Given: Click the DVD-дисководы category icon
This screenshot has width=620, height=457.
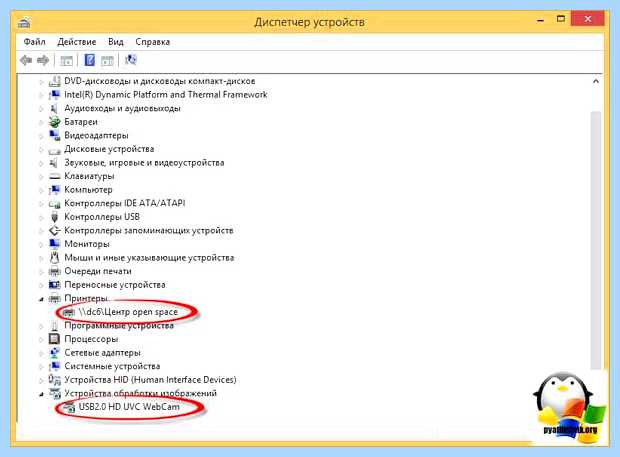Looking at the screenshot, I should [x=54, y=81].
